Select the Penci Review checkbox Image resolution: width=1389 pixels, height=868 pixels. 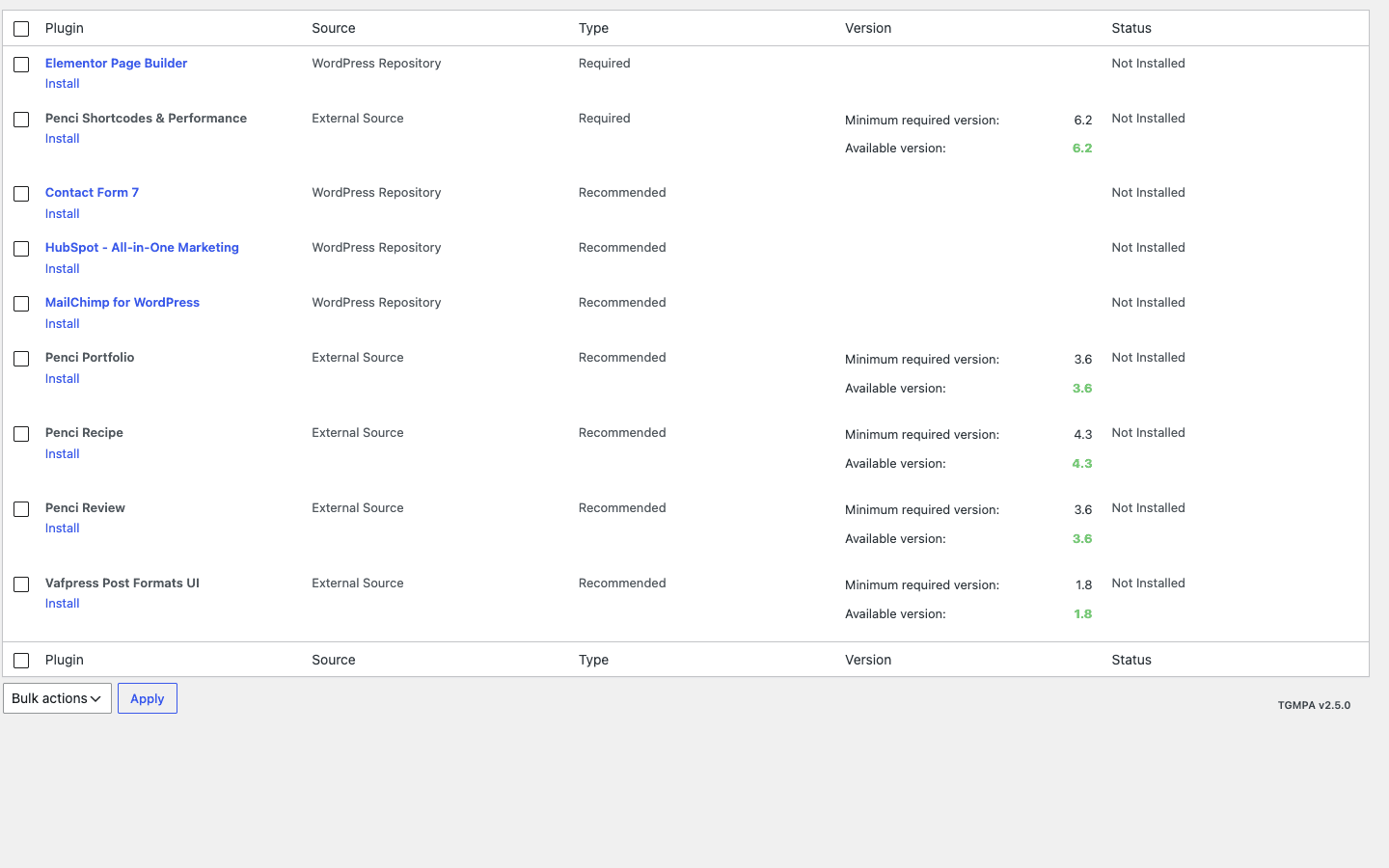coord(21,509)
